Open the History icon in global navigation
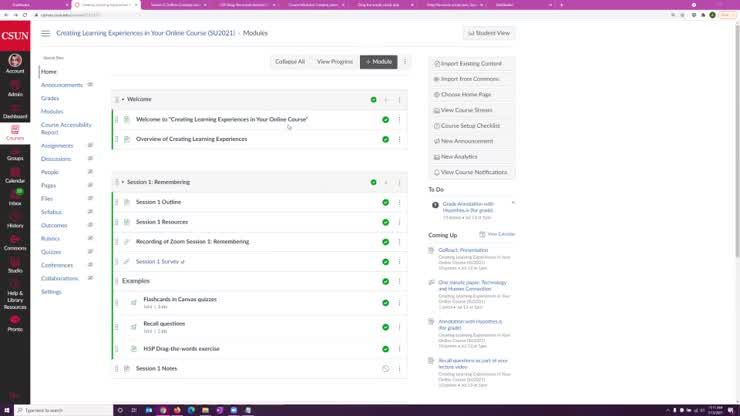This screenshot has width=740, height=416. click(x=15, y=221)
